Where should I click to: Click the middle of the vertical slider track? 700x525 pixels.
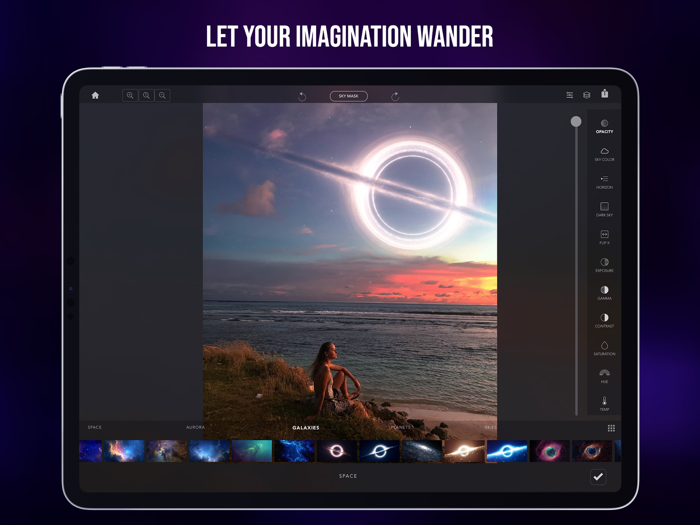click(x=576, y=268)
